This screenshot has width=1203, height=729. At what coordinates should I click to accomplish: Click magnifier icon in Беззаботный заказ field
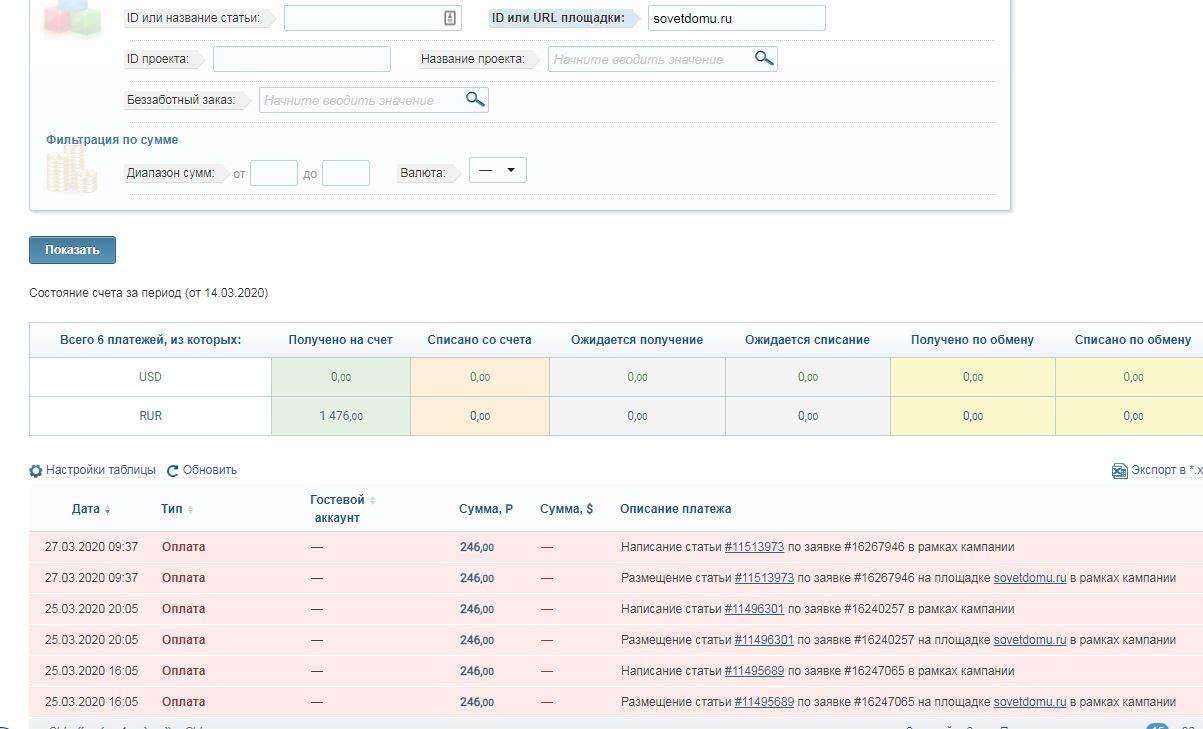pos(475,99)
